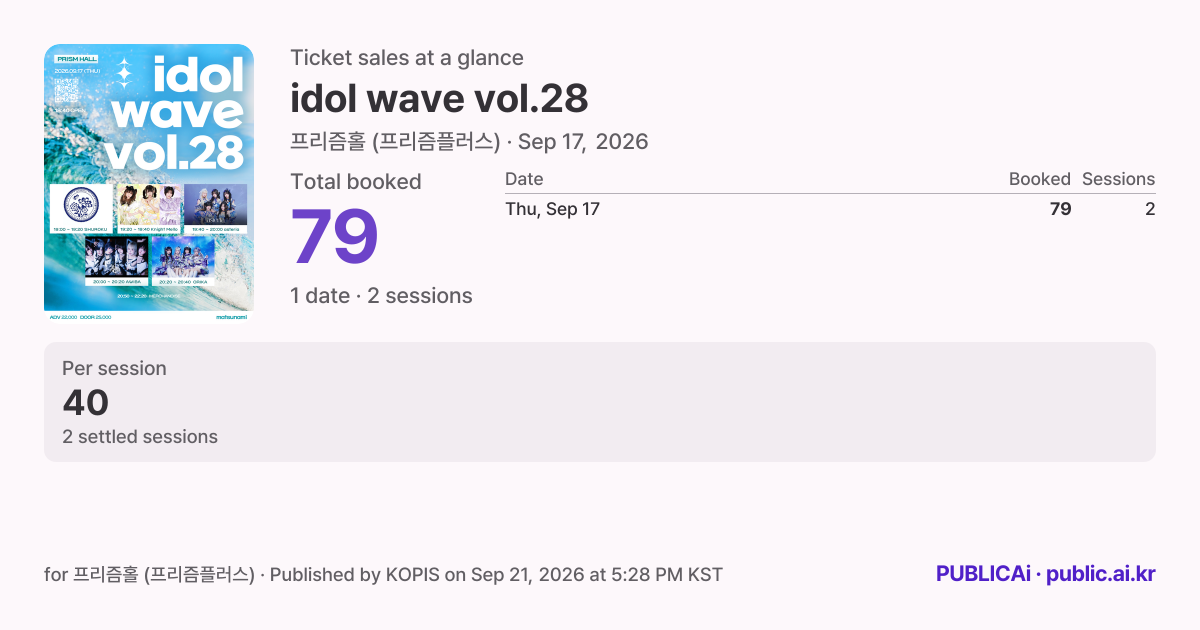The width and height of the screenshot is (1200, 630).
Task: Click the Booked column header
Action: (1040, 179)
